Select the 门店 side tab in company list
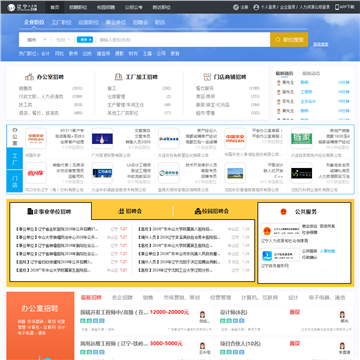 [x=15, y=181]
